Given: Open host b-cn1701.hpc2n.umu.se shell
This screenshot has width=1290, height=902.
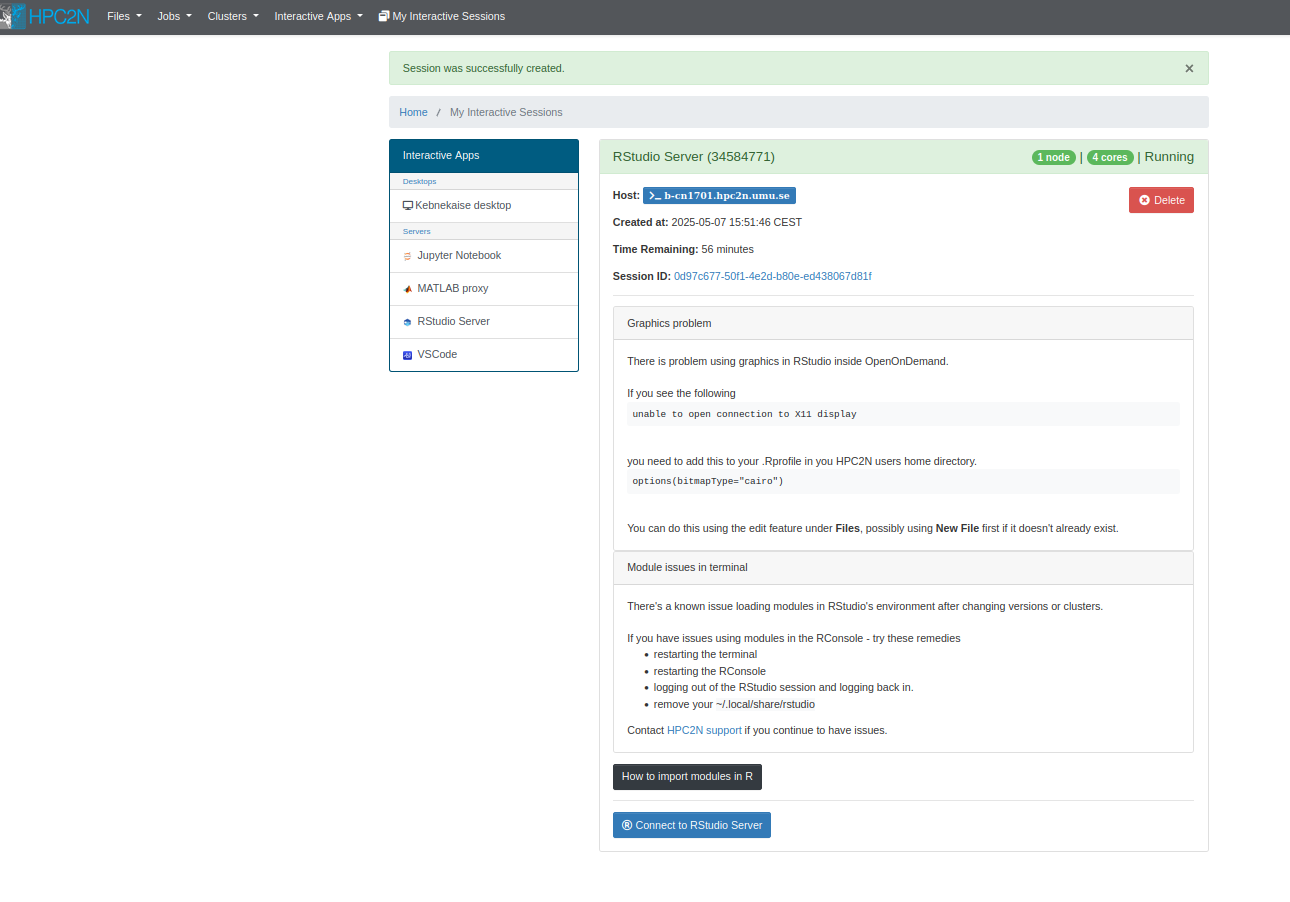Looking at the screenshot, I should point(719,196).
